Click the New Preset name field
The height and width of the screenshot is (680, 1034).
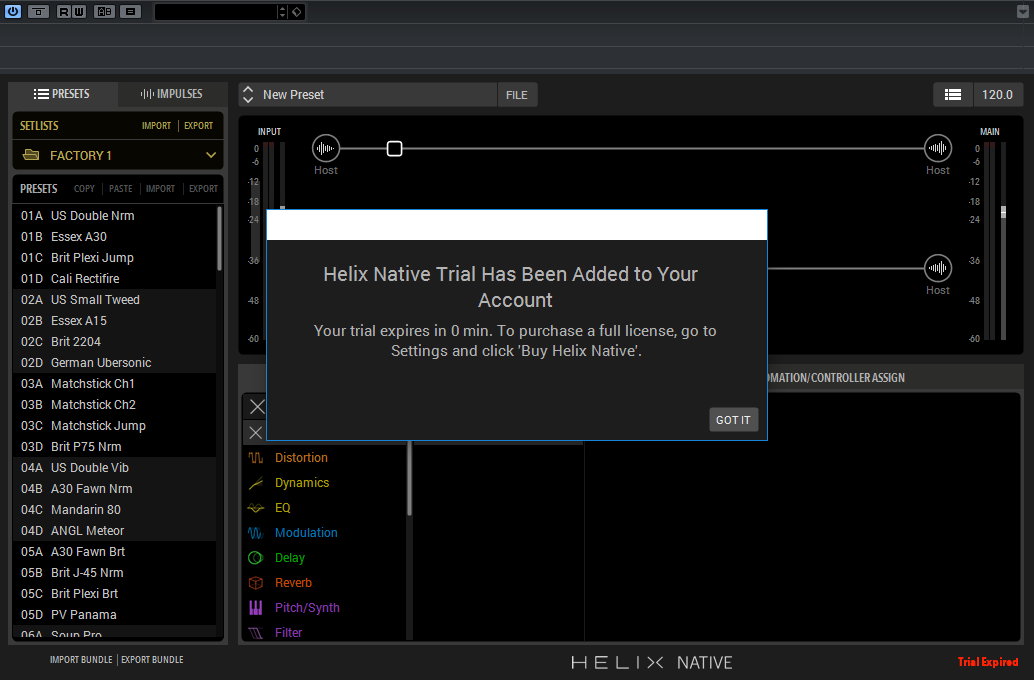[x=377, y=94]
